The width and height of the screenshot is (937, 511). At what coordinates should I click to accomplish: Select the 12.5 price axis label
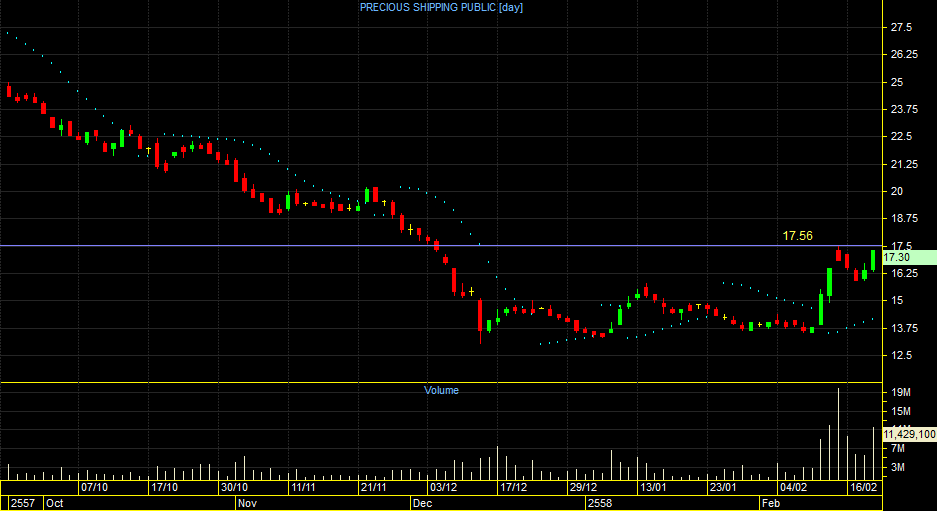(901, 355)
